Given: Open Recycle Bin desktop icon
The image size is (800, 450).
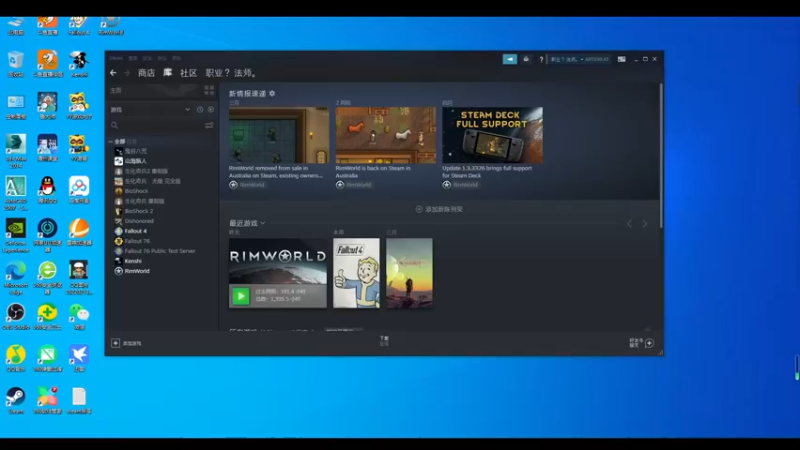Looking at the screenshot, I should pos(16,64).
